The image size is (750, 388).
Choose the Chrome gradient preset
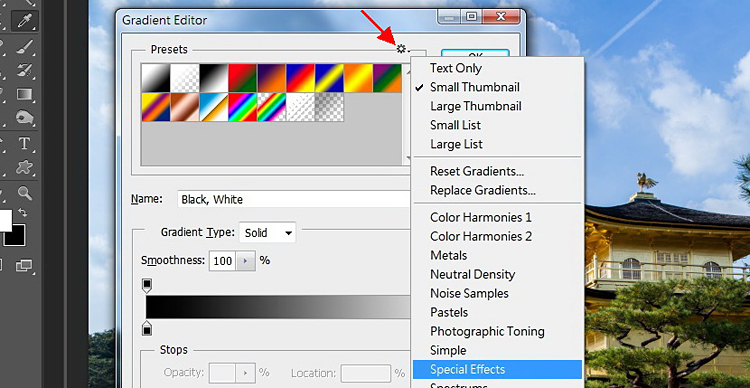coord(214,107)
